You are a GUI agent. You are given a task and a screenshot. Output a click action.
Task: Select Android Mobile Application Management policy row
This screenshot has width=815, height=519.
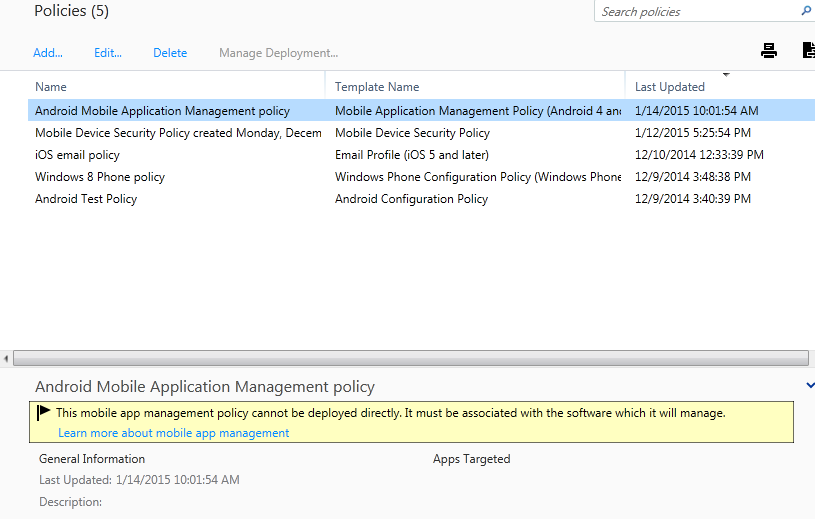421,111
